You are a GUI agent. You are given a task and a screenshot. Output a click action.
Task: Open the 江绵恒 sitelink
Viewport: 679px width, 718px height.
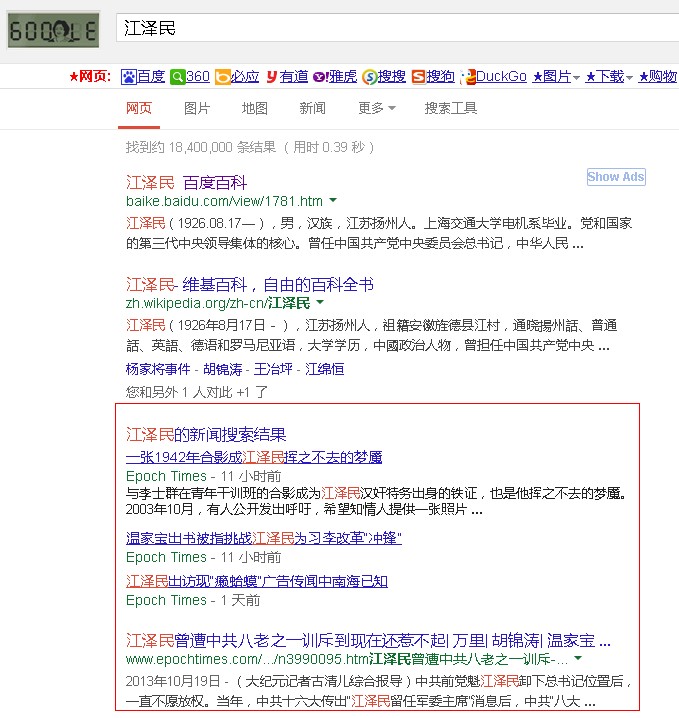(325, 369)
